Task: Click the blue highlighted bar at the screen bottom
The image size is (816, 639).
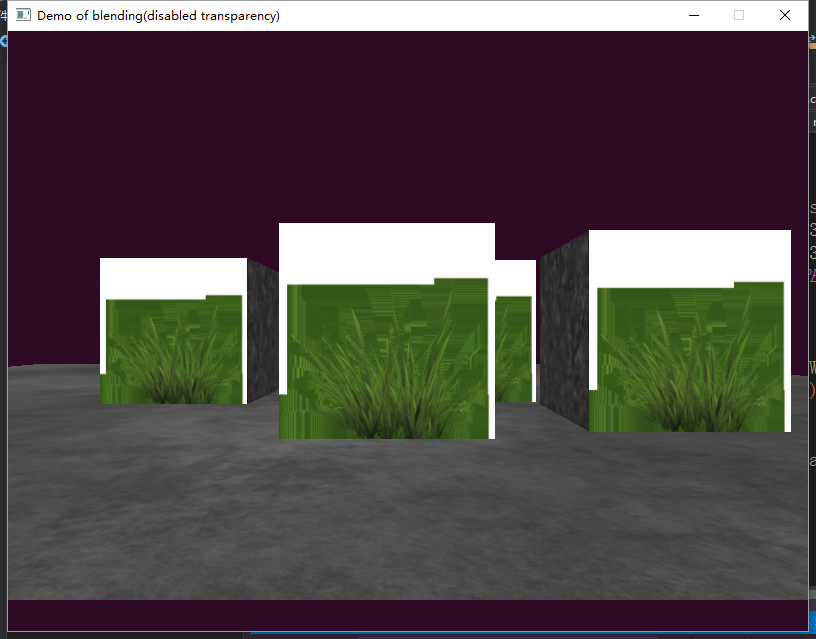Action: [520, 632]
